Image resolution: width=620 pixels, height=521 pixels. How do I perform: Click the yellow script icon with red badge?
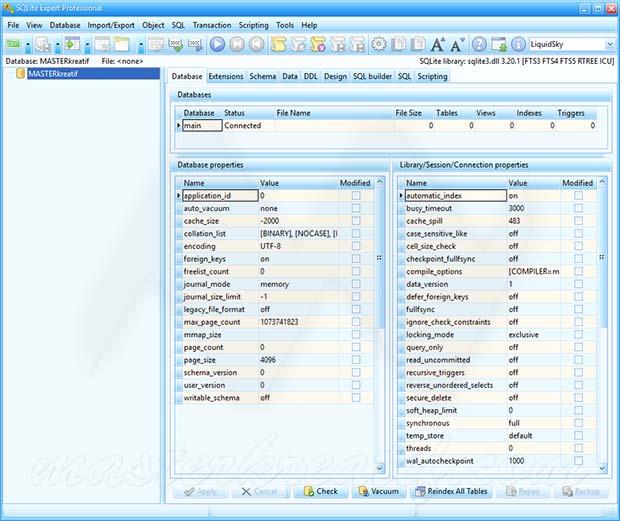pyautogui.click(x=318, y=44)
